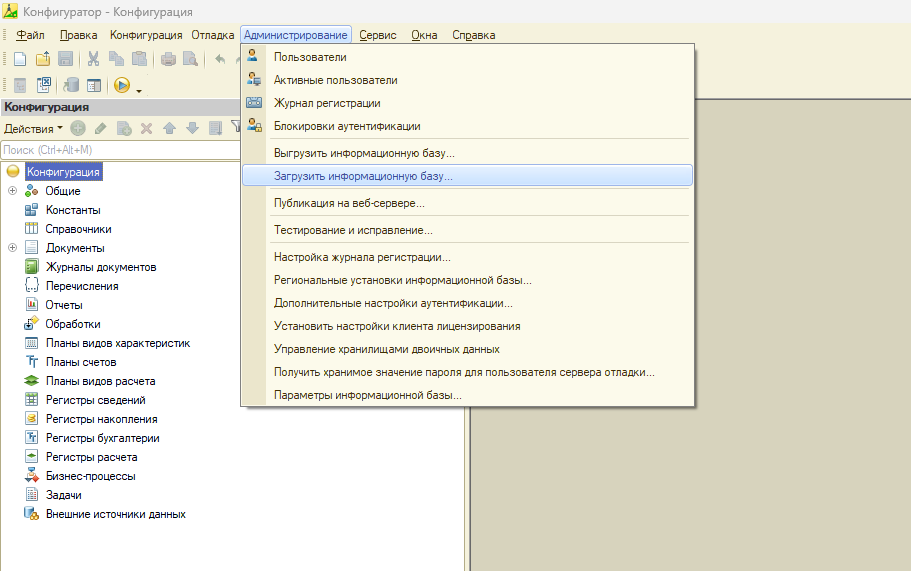
Task: Select Регистры сведений in the tree
Action: [96, 400]
